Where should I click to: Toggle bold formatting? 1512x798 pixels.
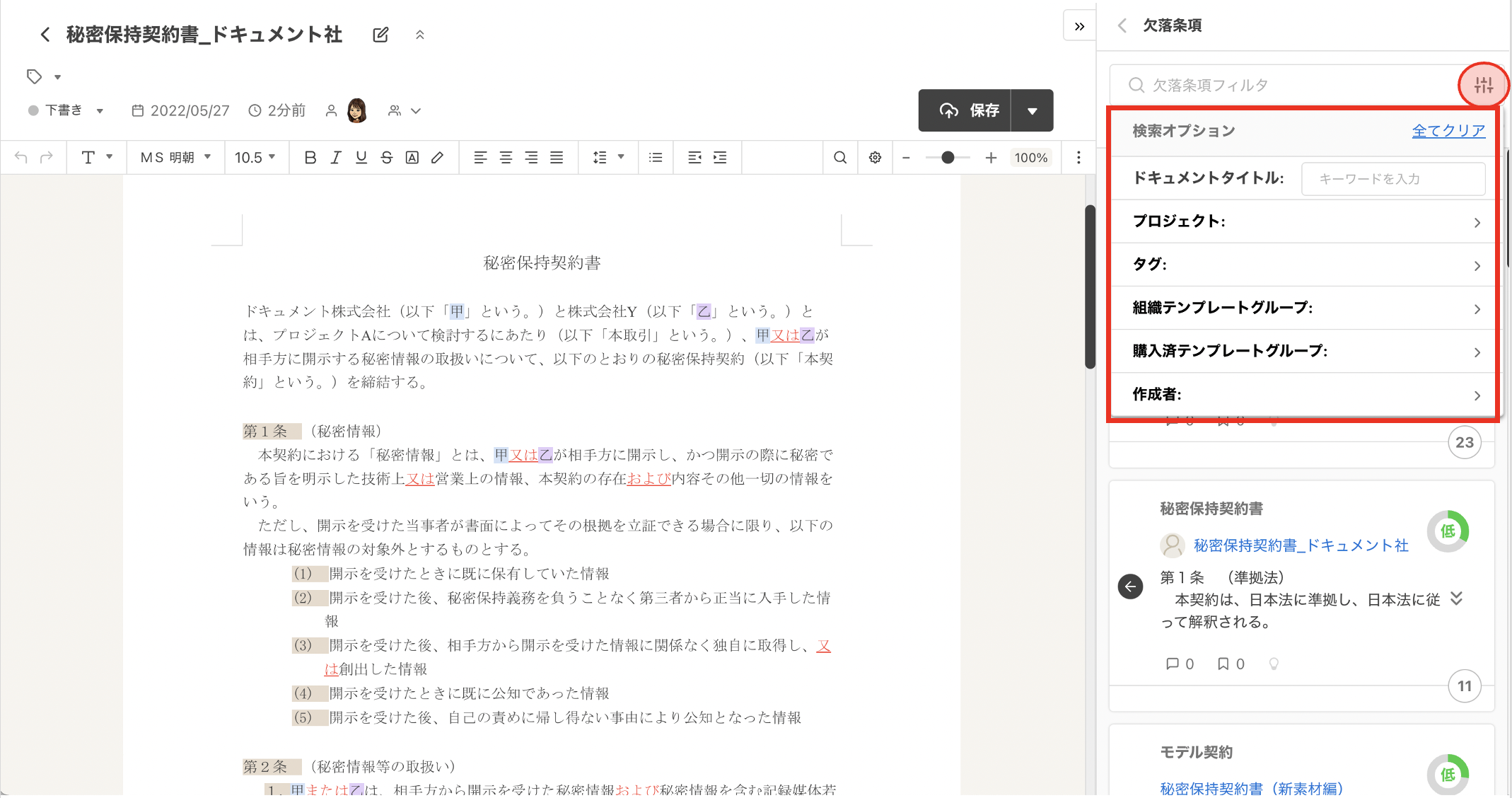coord(310,158)
